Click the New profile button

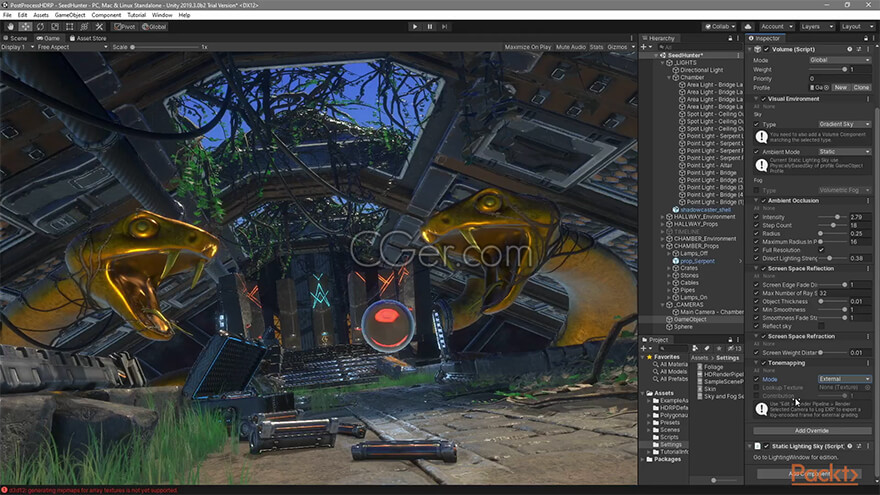tap(840, 88)
